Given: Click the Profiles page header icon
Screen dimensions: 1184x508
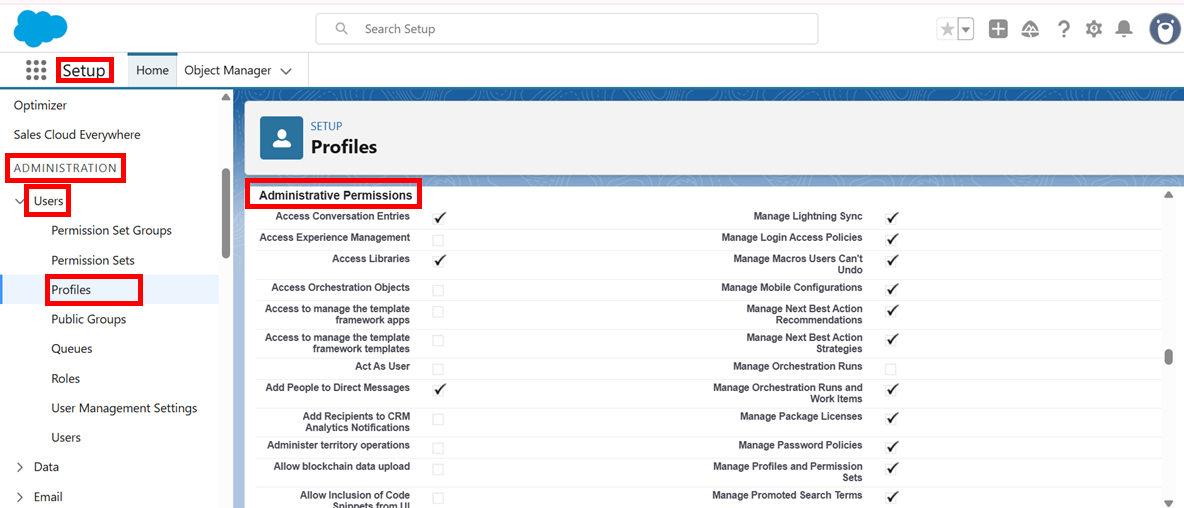Looking at the screenshot, I should pos(282,137).
